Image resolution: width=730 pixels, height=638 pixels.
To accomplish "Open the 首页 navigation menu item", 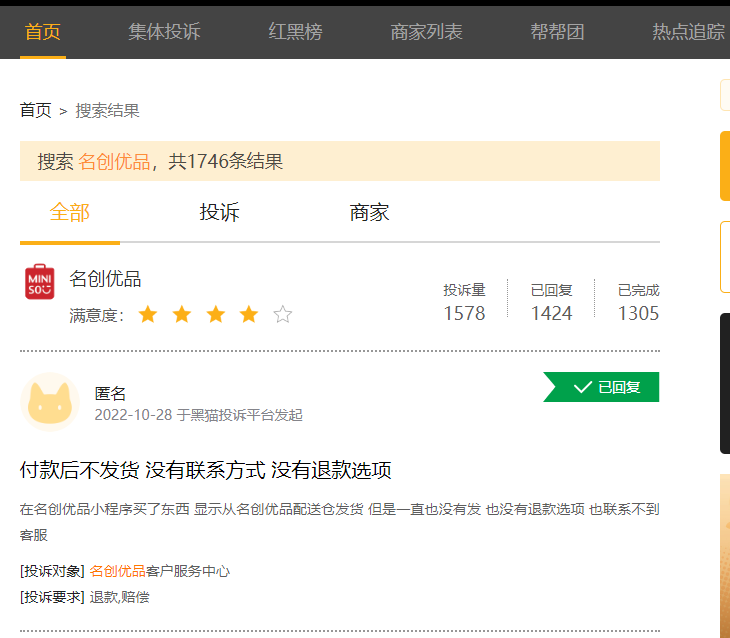I will 43,31.
